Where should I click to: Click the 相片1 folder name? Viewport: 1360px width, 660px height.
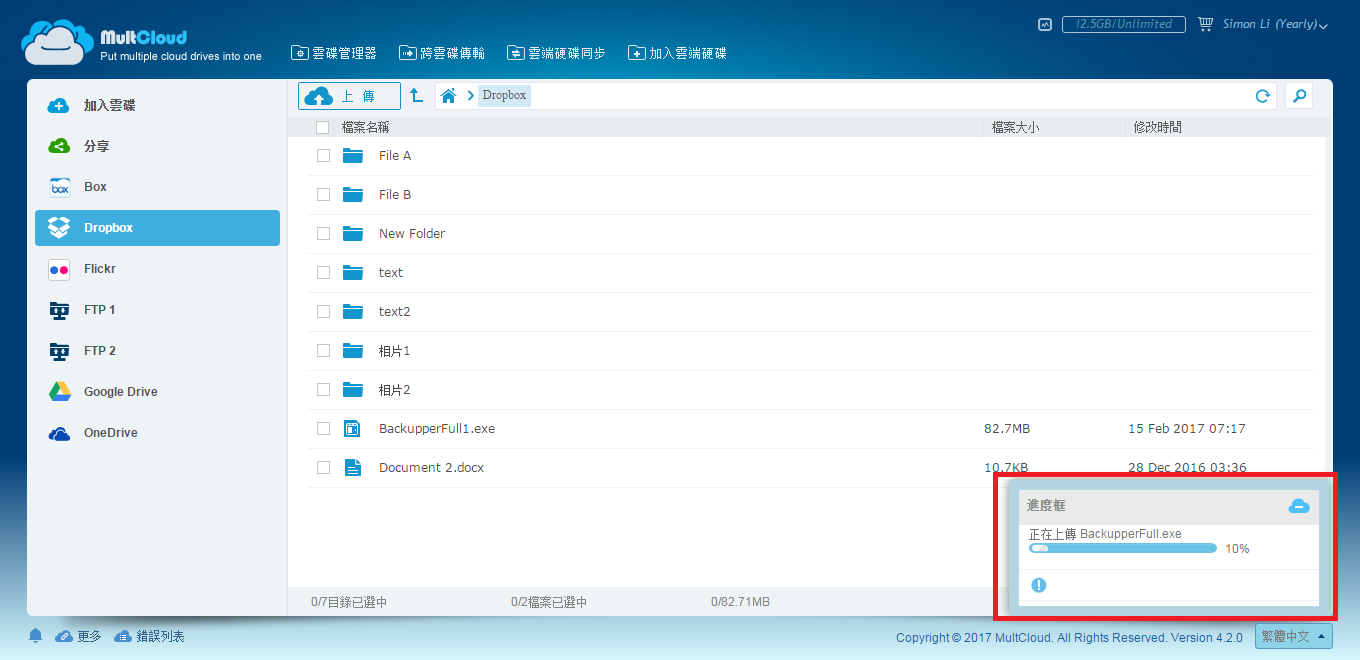395,351
